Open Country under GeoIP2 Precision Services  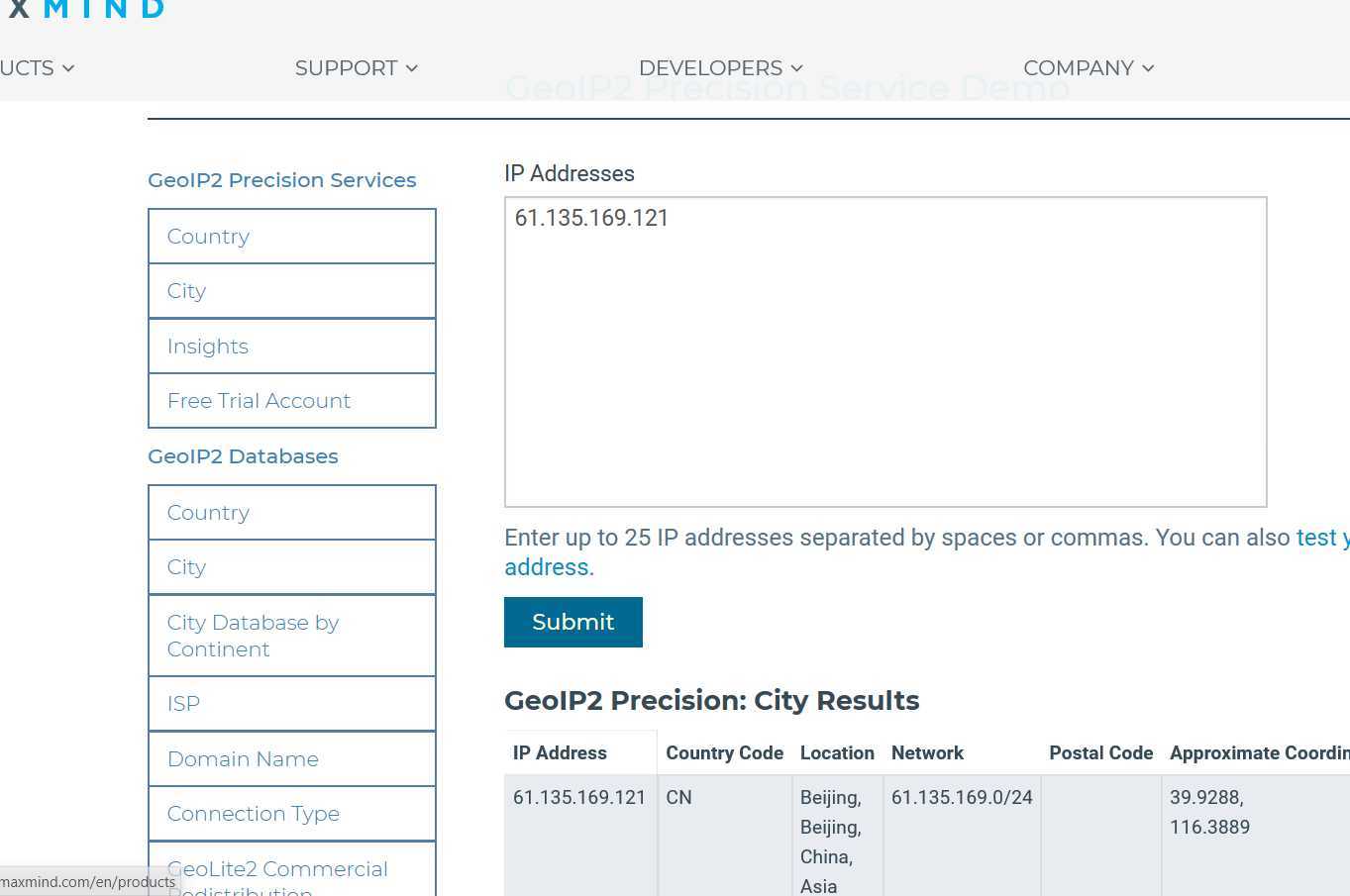(292, 237)
